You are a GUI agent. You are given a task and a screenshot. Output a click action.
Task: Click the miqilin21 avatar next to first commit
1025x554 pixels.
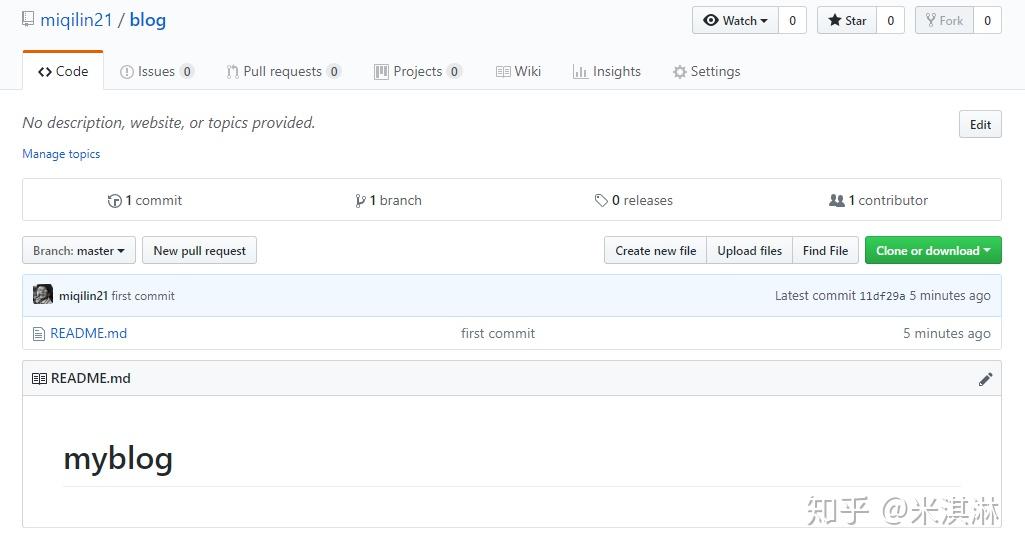point(43,295)
